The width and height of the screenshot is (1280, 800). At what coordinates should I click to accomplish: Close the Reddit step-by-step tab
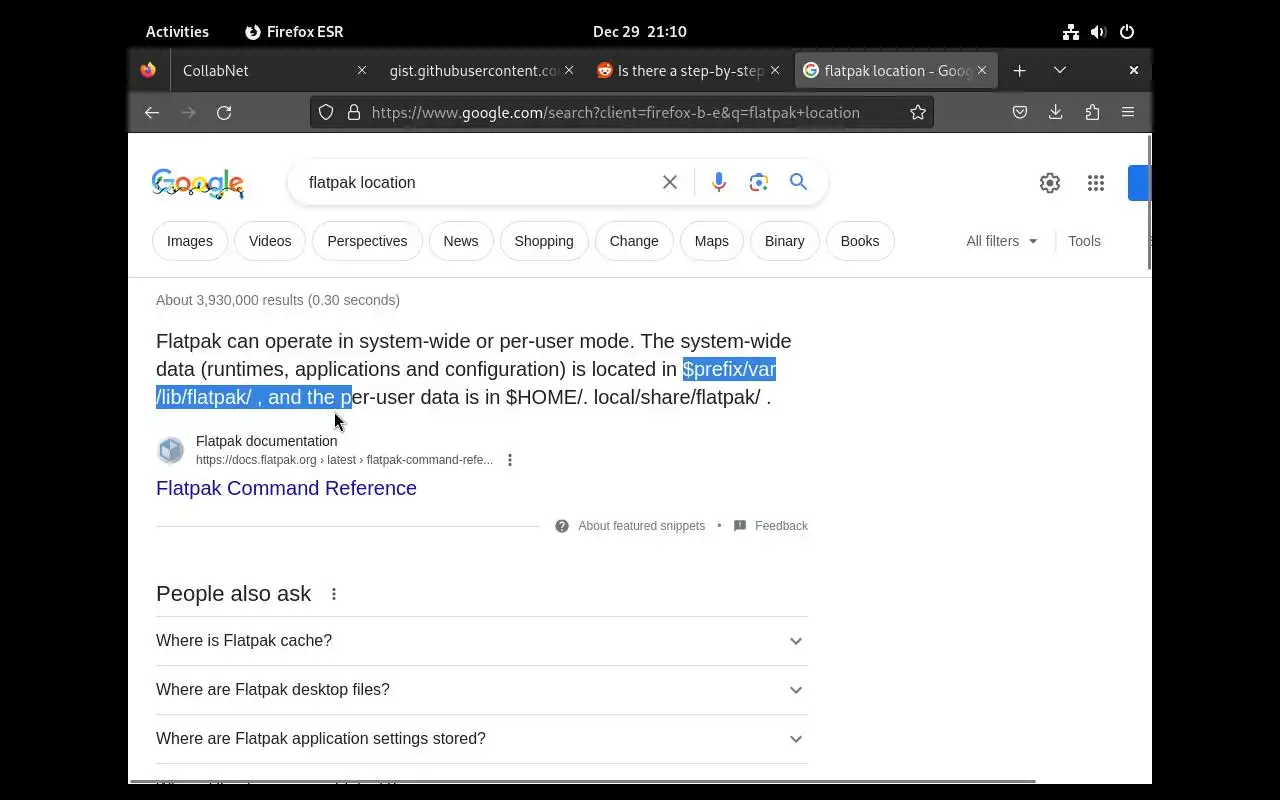tap(775, 70)
